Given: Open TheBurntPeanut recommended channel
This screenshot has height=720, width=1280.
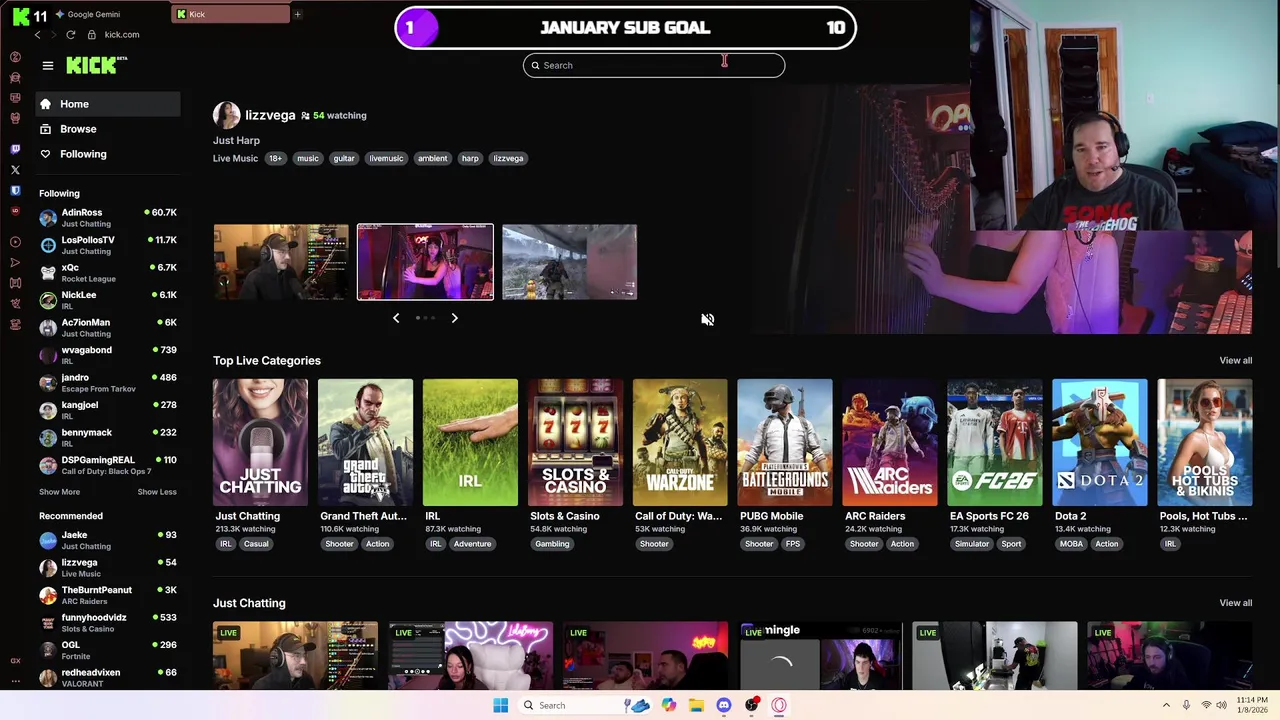Looking at the screenshot, I should [108, 595].
